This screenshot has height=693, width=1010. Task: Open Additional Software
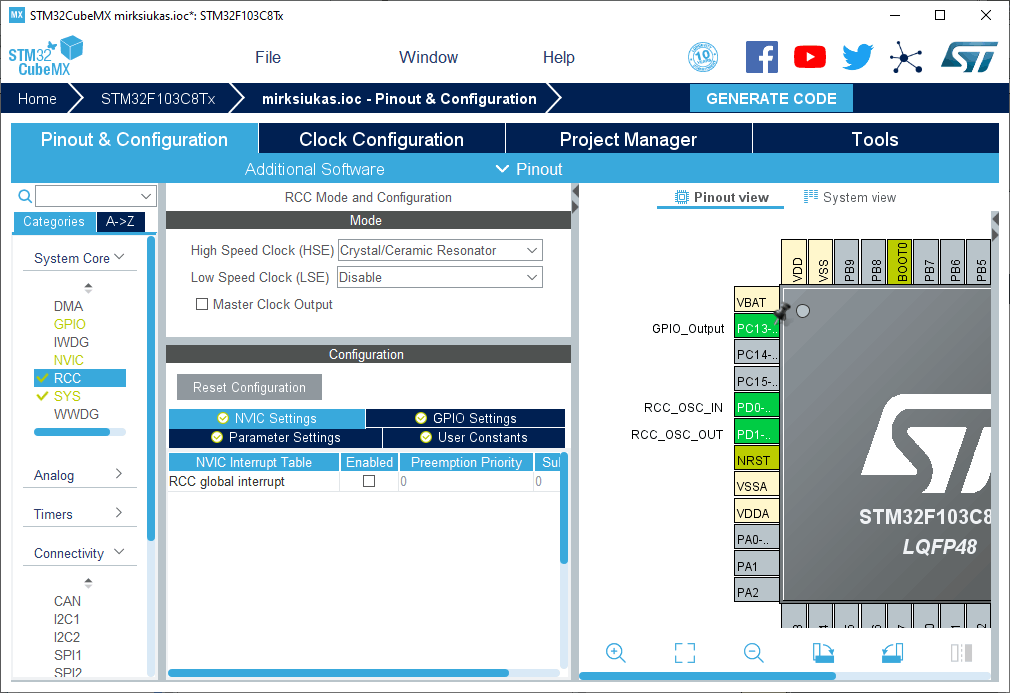tap(314, 169)
